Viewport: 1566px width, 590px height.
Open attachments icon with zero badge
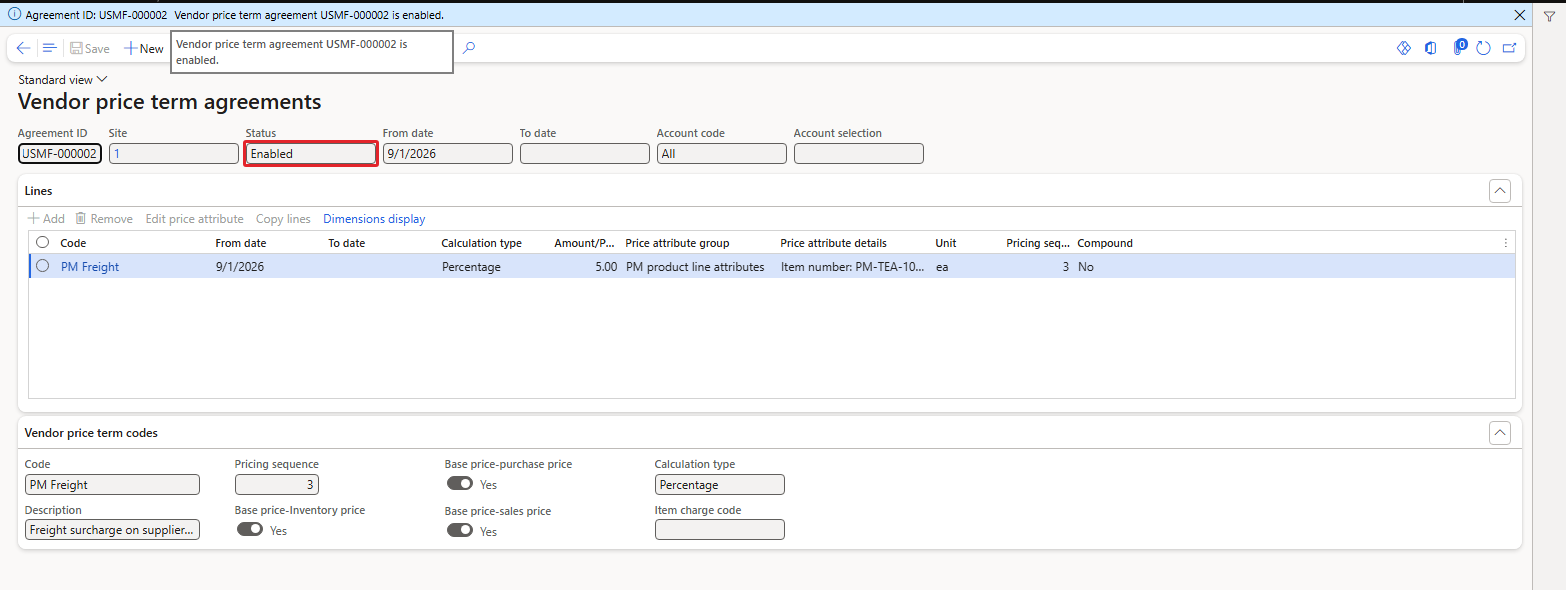click(1459, 47)
